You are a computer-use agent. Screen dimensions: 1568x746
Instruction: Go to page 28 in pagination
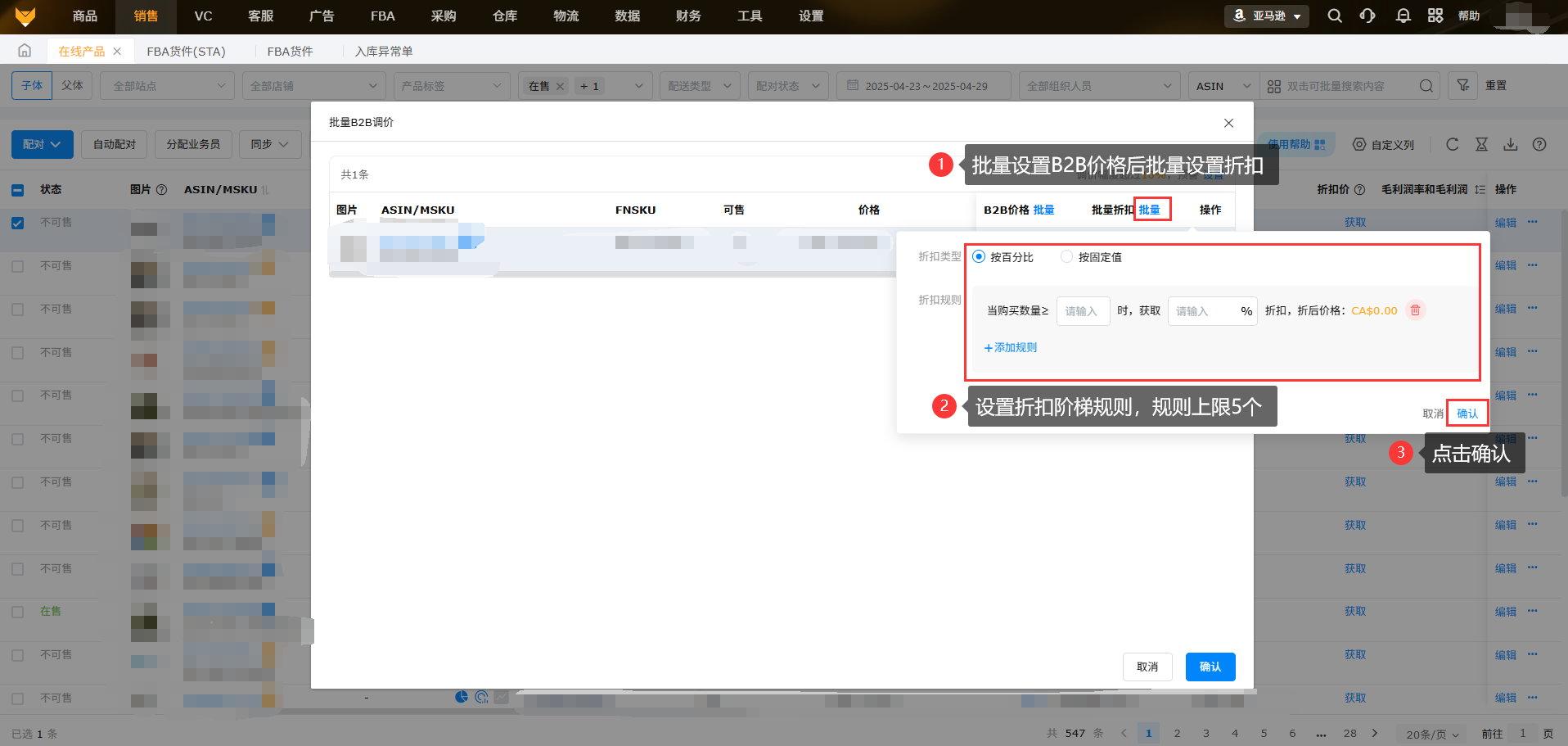pos(1349,733)
